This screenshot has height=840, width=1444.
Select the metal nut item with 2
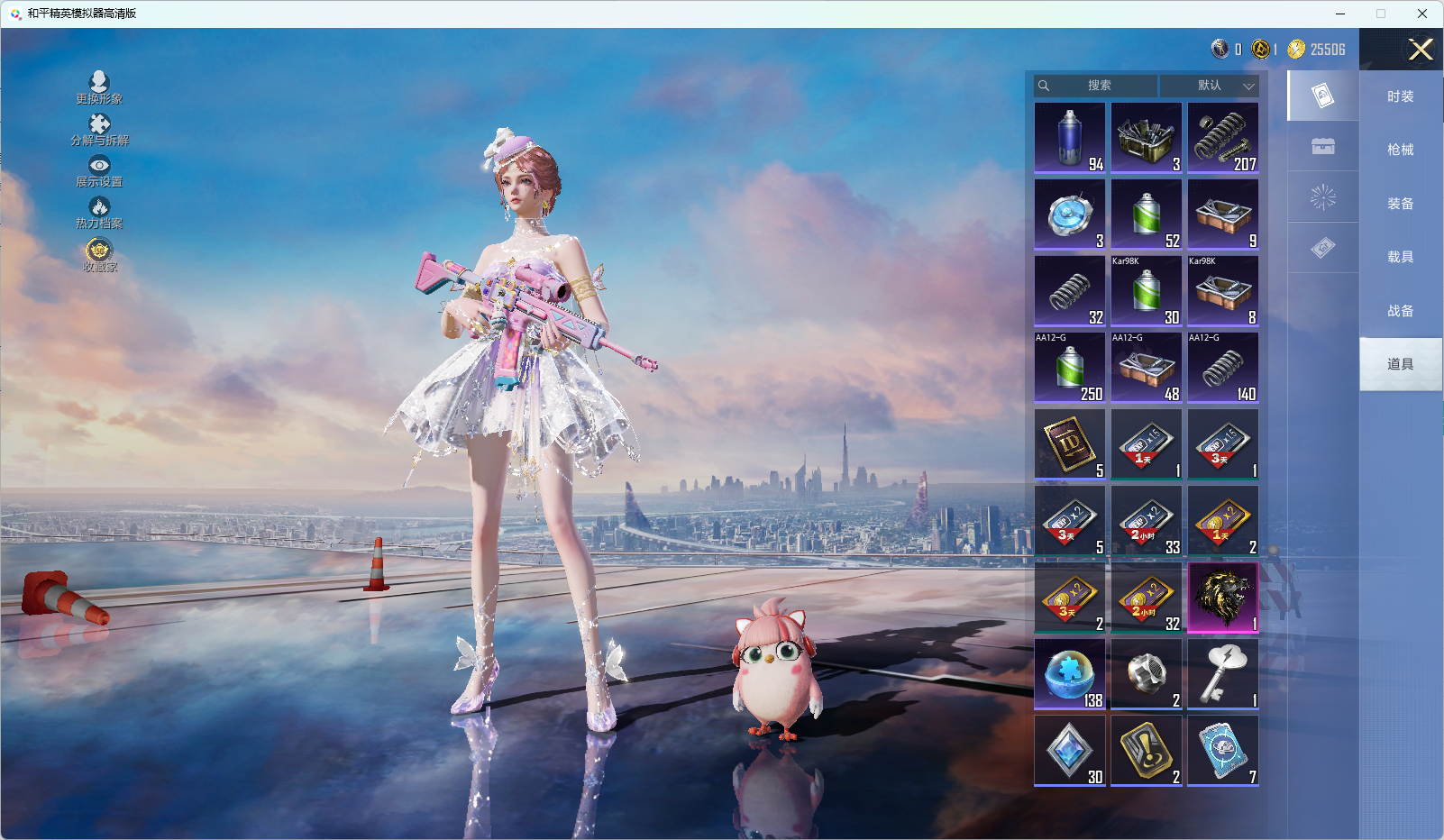1147,674
